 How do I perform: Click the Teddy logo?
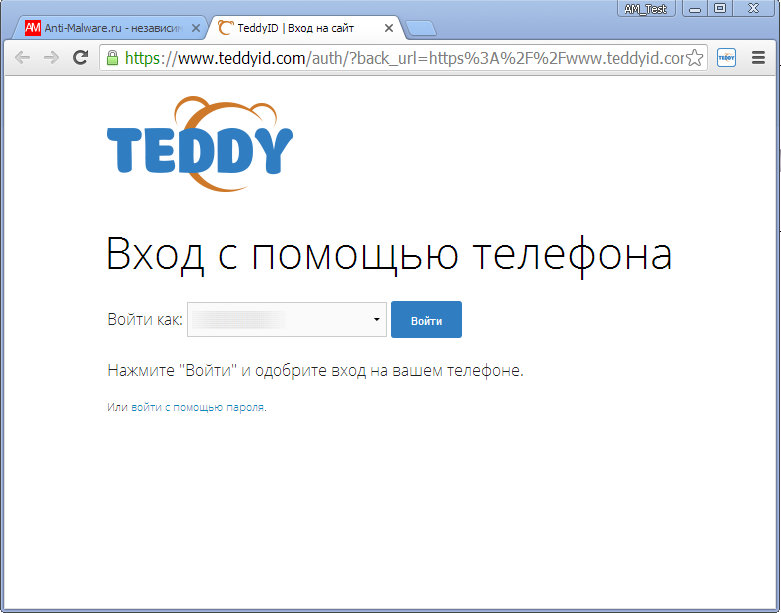point(200,144)
